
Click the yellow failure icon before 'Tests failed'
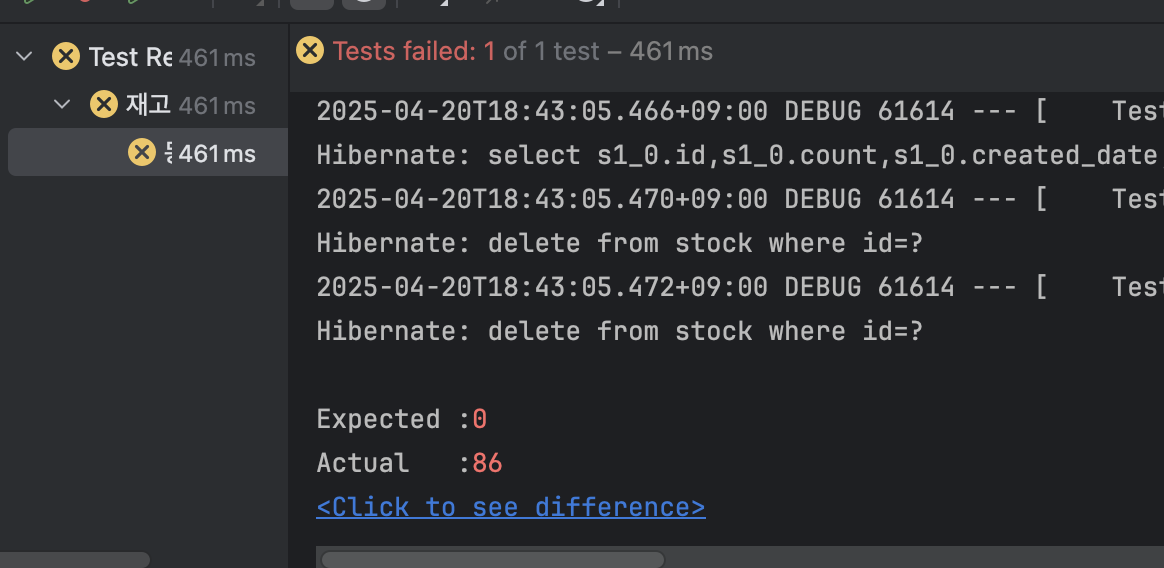310,50
